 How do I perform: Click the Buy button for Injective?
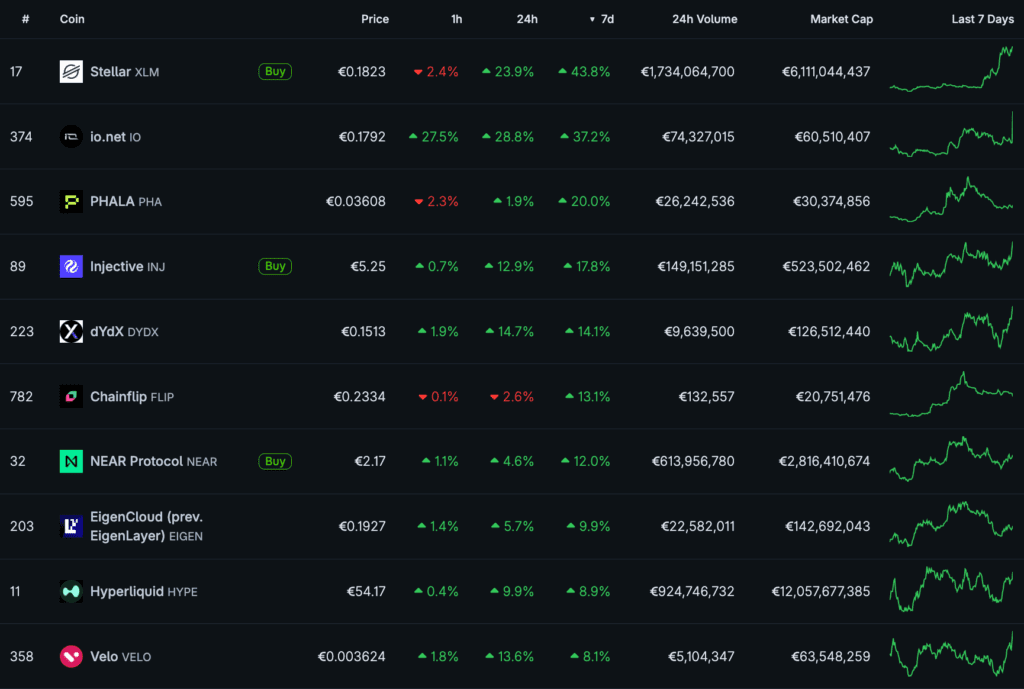275,266
